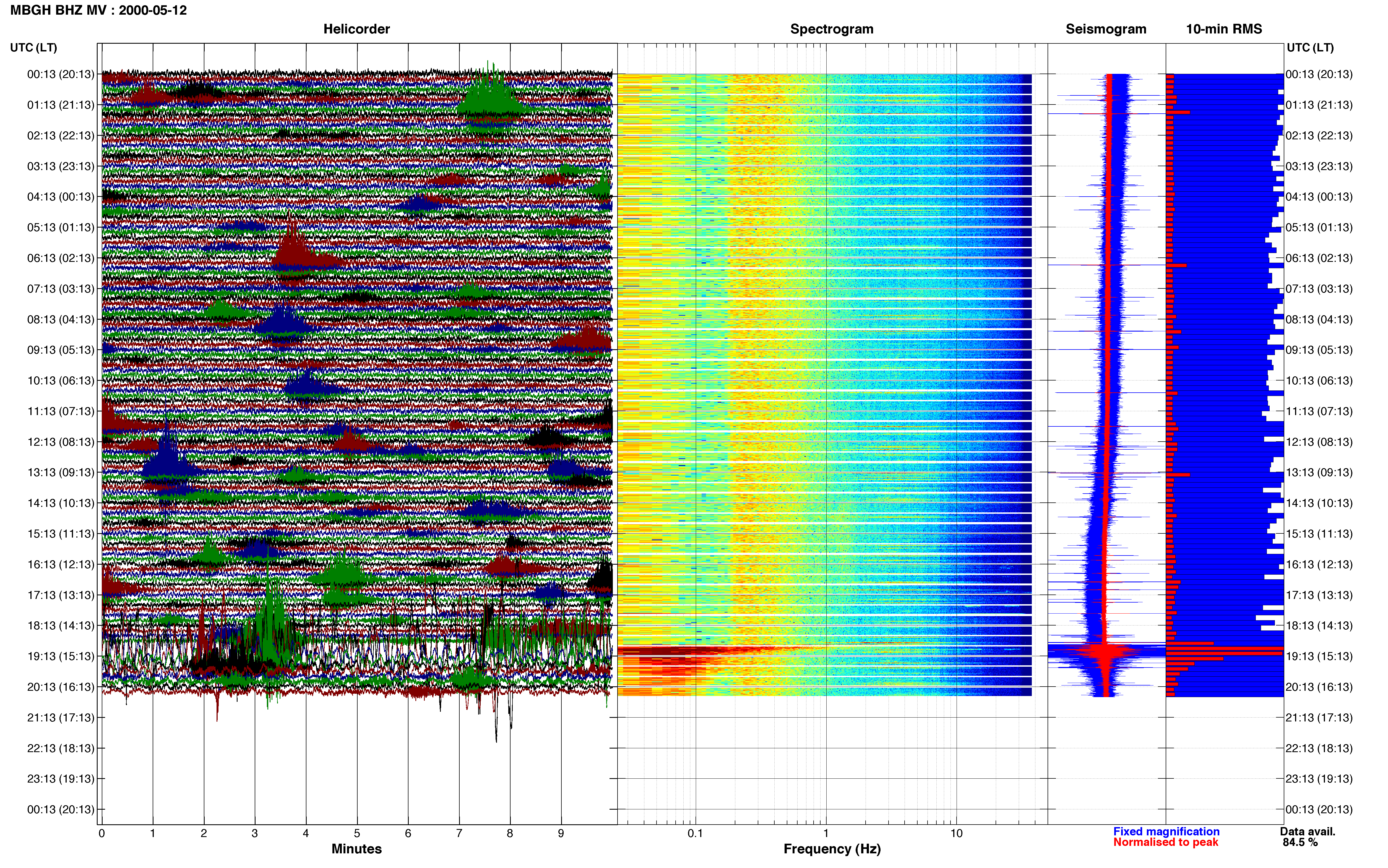Click the left time label 15:13 (11:13)
The image size is (1388, 868).
tap(60, 533)
